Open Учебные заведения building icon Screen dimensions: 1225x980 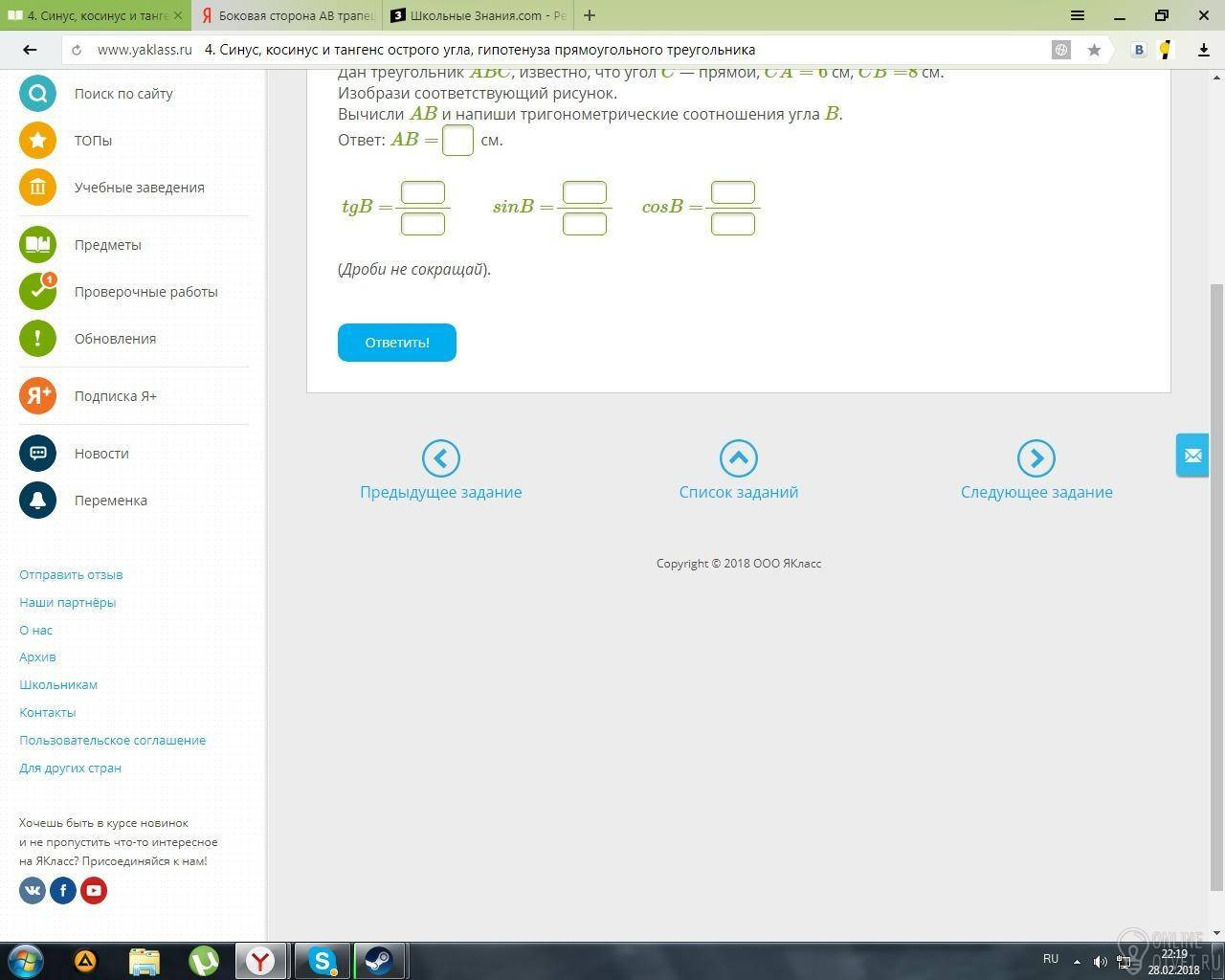pyautogui.click(x=37, y=188)
